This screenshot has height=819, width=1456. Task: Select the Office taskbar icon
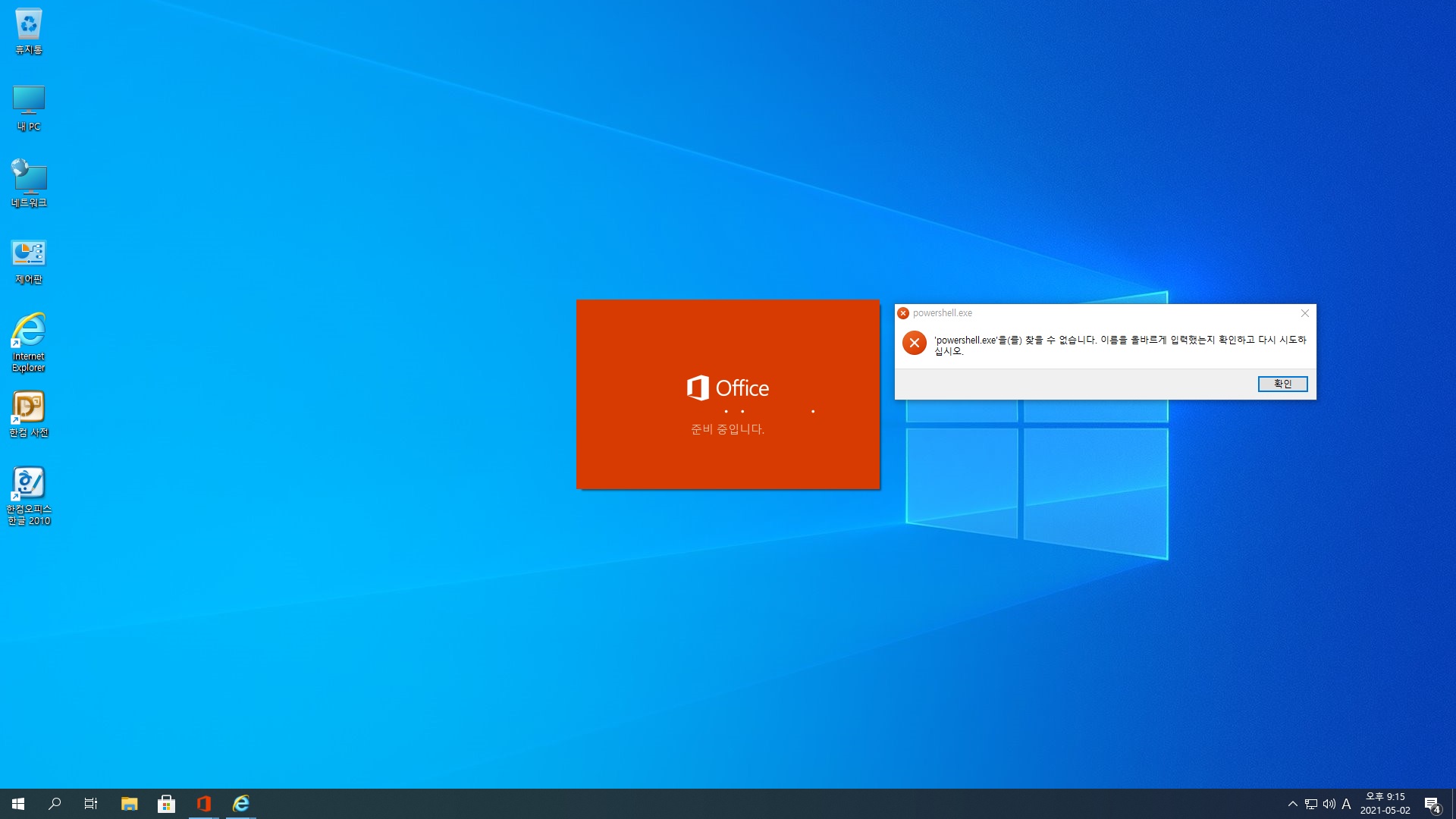(204, 804)
